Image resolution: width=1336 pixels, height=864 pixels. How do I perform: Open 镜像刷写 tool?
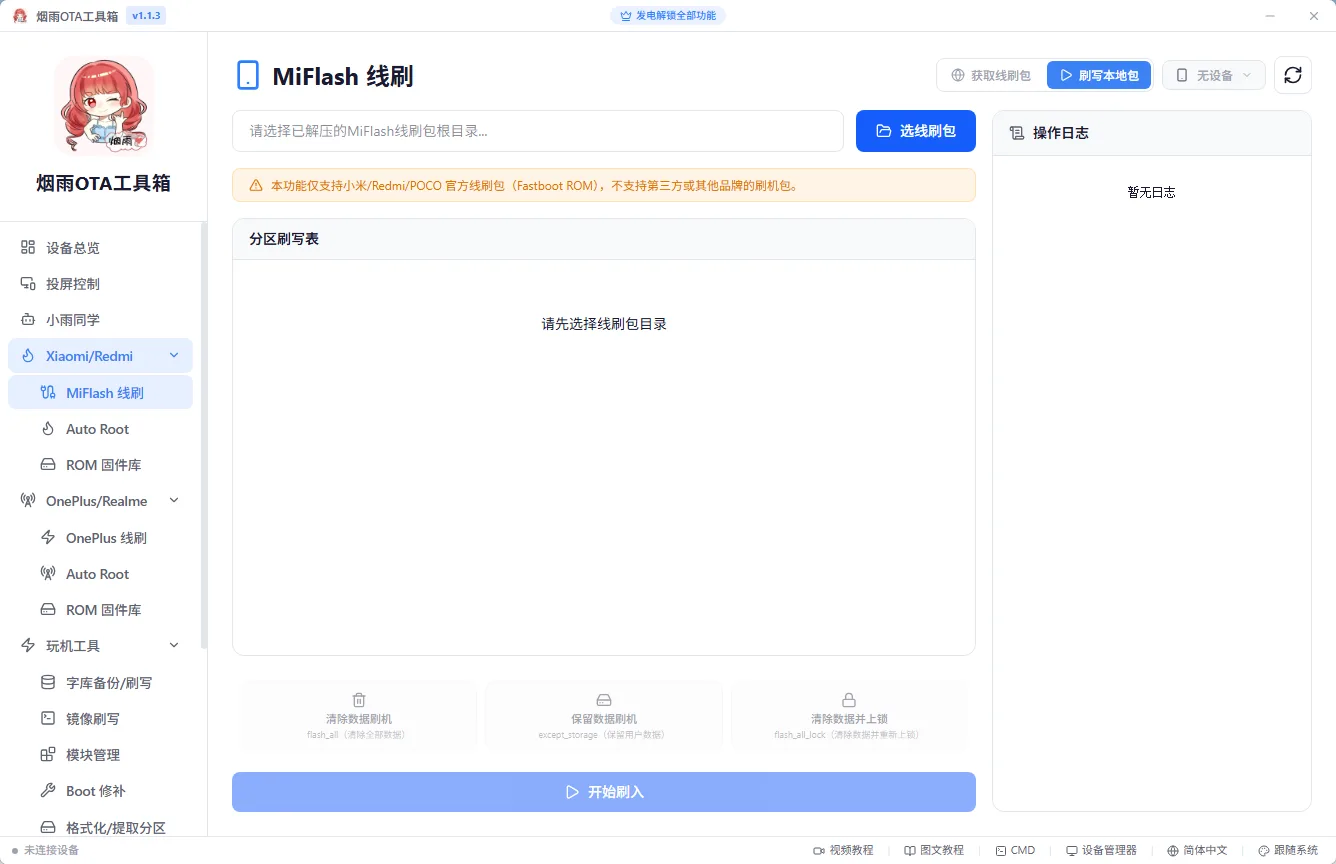[100, 719]
